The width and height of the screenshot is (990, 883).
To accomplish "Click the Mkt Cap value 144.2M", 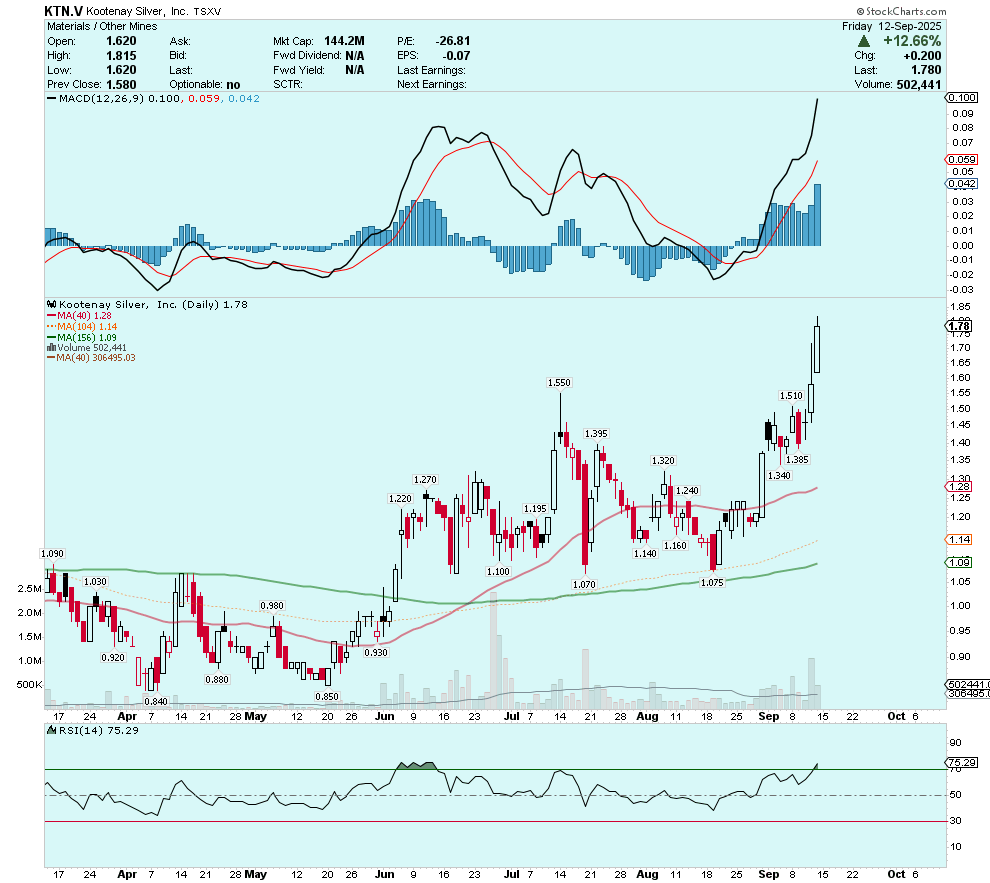I will (x=344, y=41).
